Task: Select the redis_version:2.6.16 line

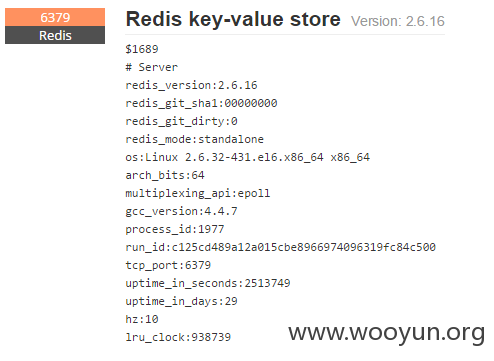Action: (191, 85)
